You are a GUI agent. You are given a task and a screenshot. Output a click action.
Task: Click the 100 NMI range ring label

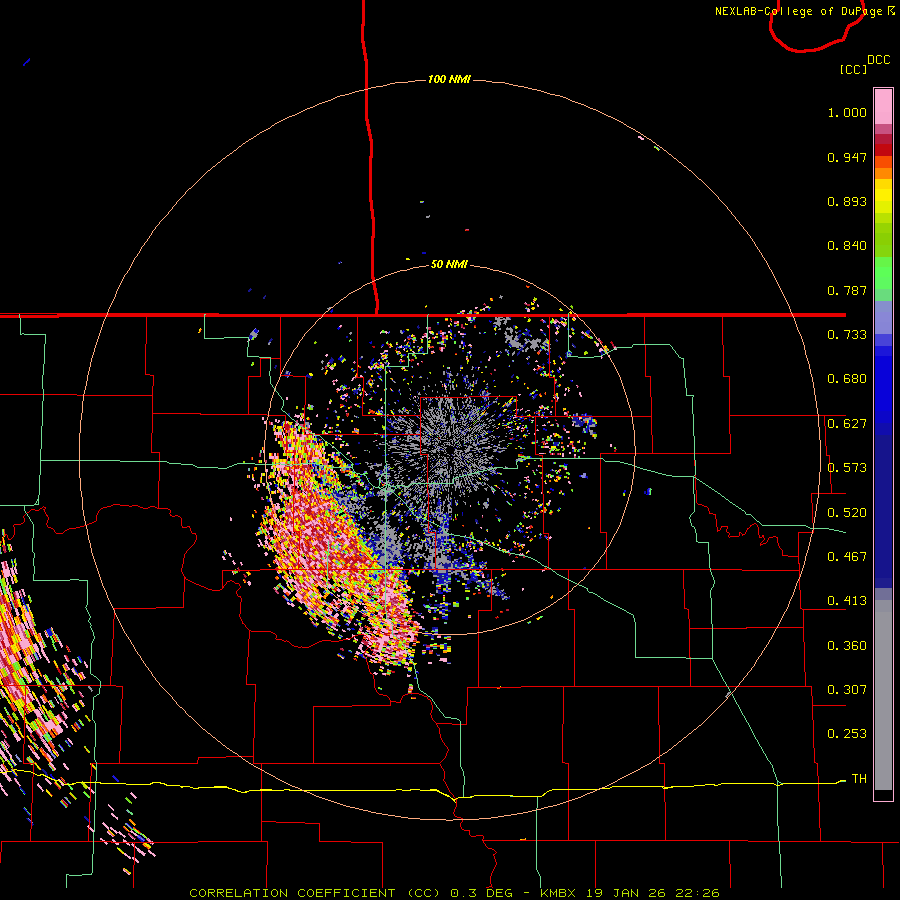pyautogui.click(x=449, y=79)
